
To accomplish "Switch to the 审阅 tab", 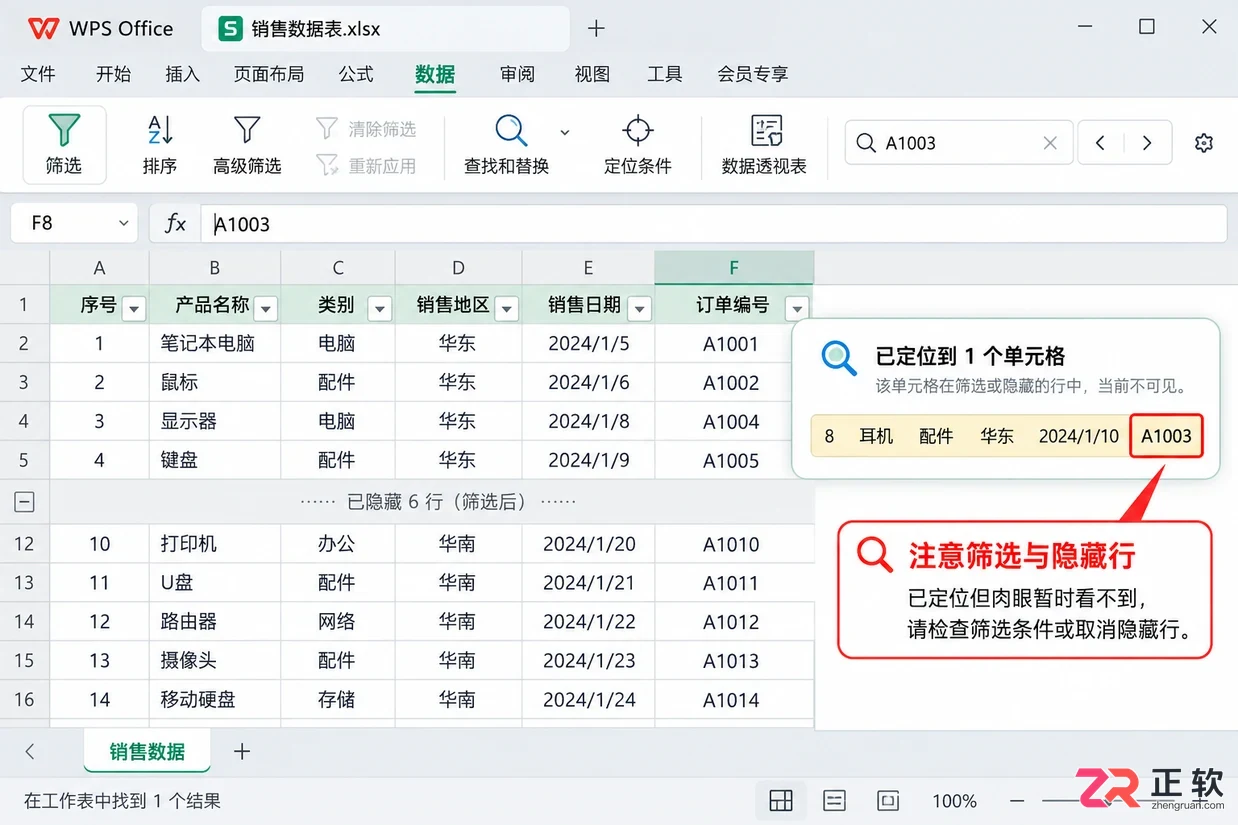I will coord(517,74).
